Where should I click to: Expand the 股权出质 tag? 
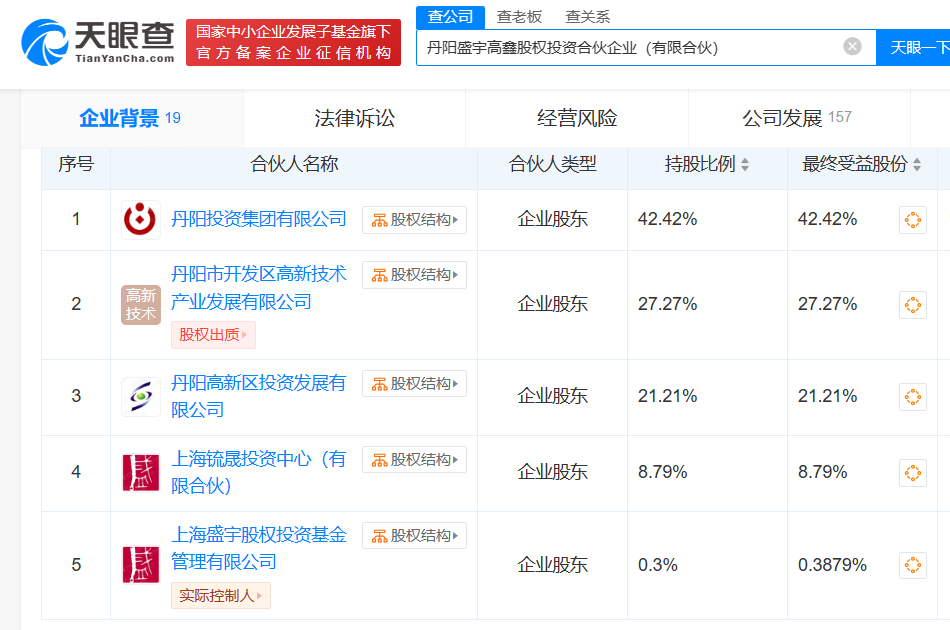click(213, 335)
